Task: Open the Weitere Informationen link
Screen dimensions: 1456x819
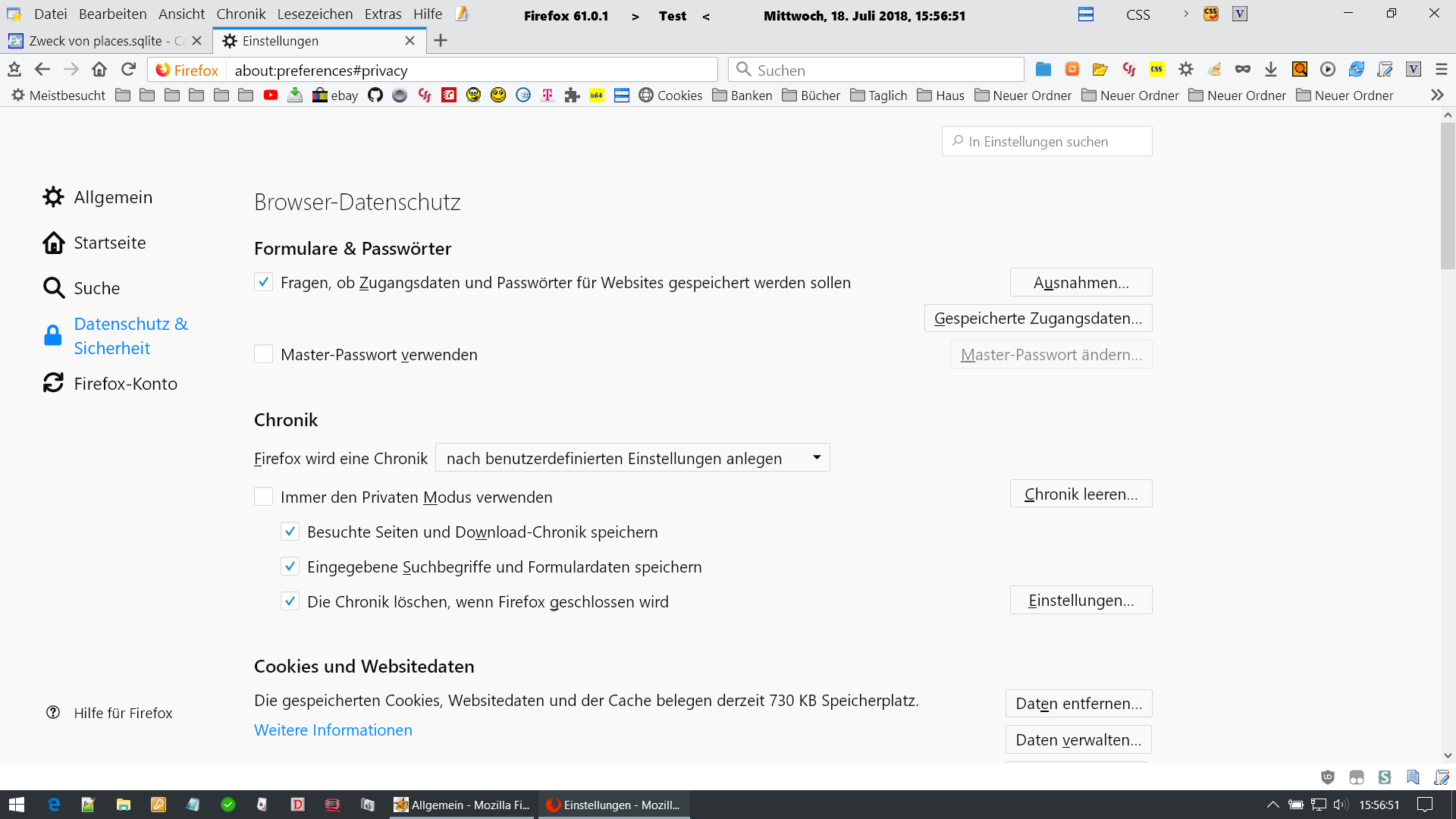Action: pyautogui.click(x=333, y=730)
